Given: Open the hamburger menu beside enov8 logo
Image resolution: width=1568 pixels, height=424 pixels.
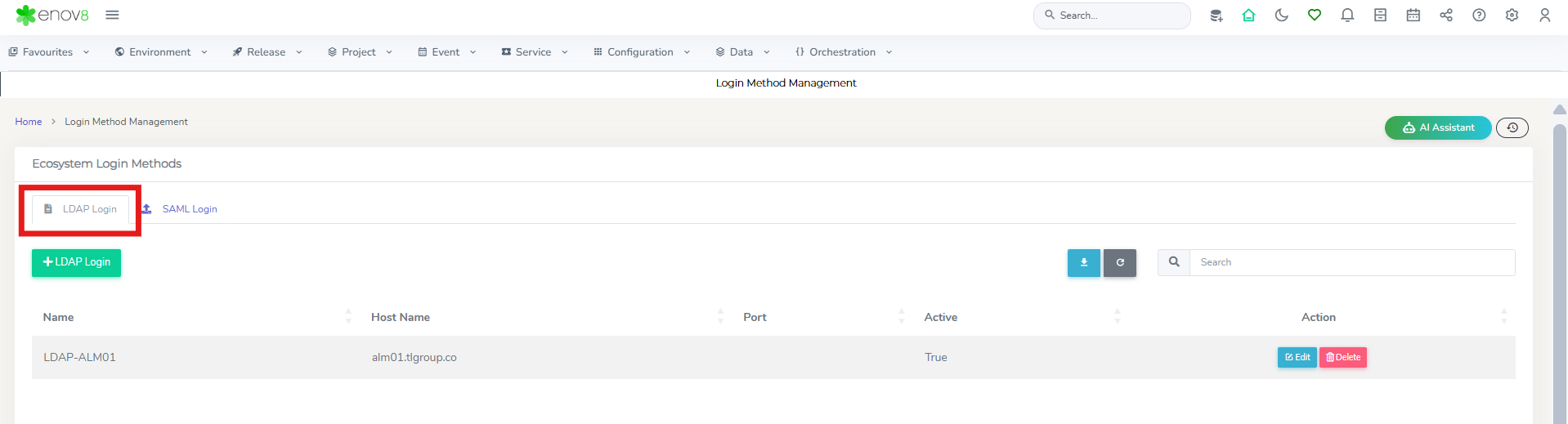Looking at the screenshot, I should pyautogui.click(x=113, y=15).
